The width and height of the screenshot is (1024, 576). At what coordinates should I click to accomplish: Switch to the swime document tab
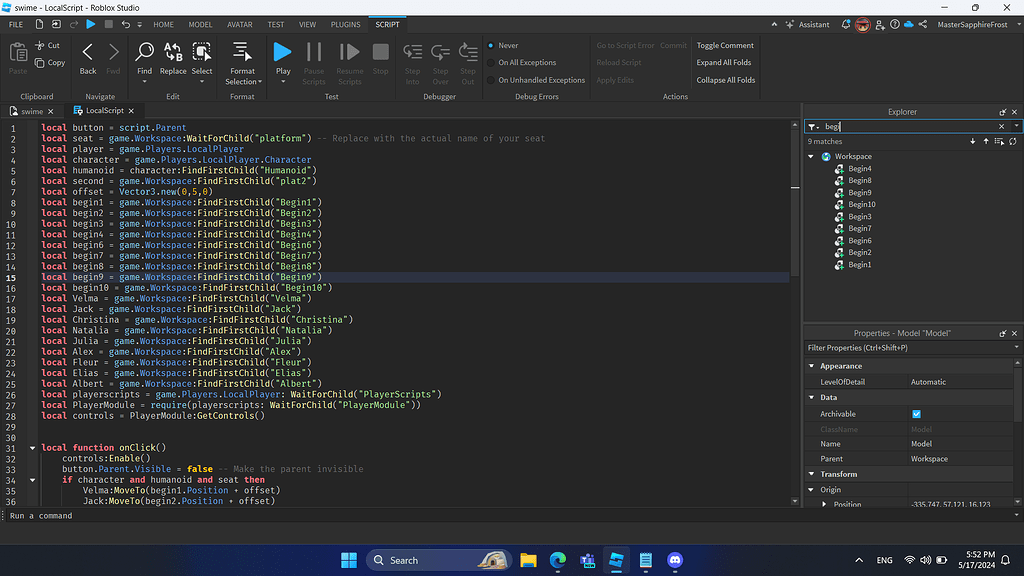pyautogui.click(x=31, y=111)
